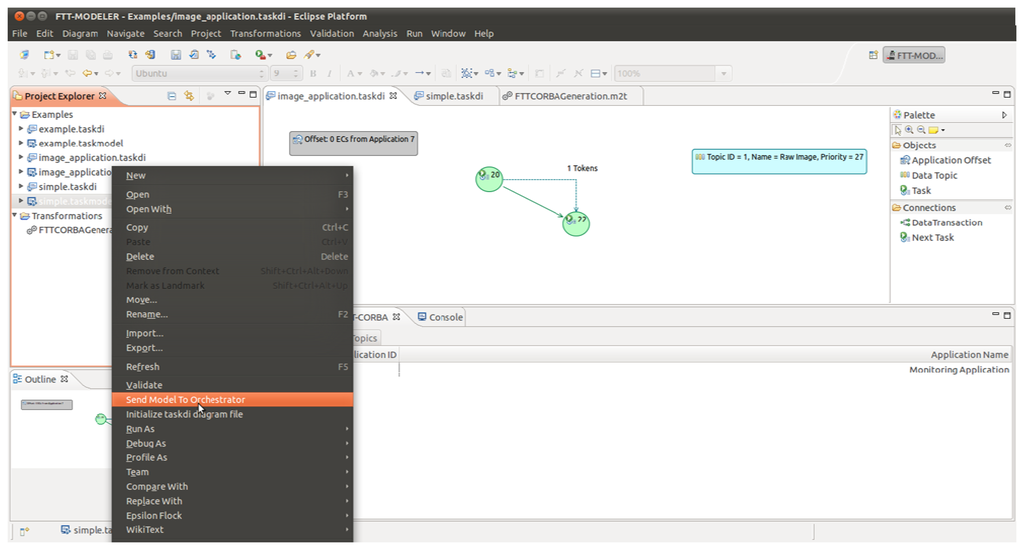Select the Application Offset palette tool
Viewport: 1024px width, 550px height.
(x=950, y=160)
